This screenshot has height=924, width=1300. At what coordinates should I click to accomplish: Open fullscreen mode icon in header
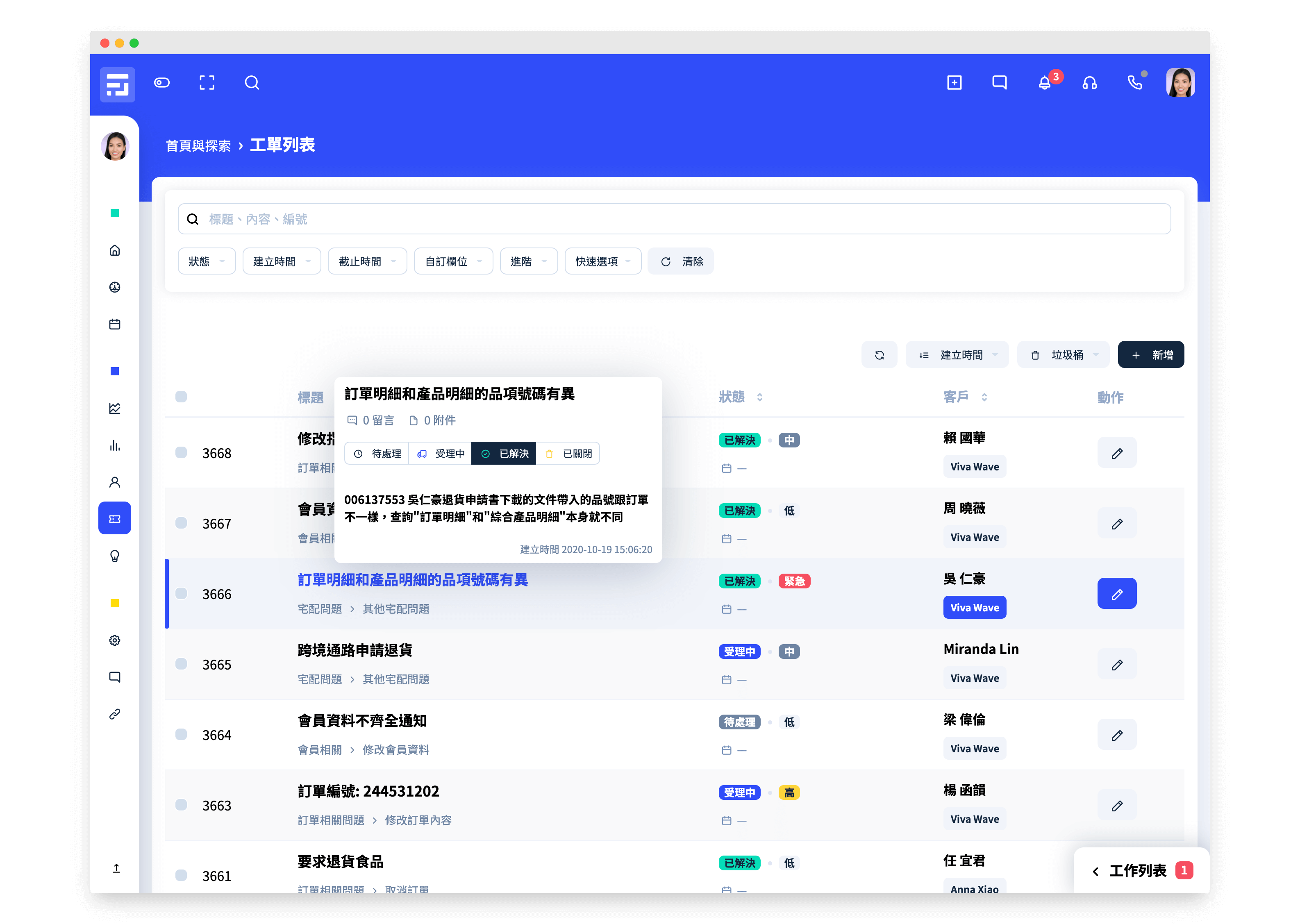[x=207, y=83]
